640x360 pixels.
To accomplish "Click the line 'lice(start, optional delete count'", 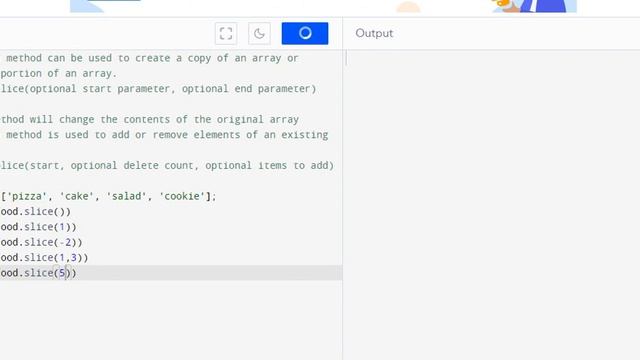I will (167, 166).
